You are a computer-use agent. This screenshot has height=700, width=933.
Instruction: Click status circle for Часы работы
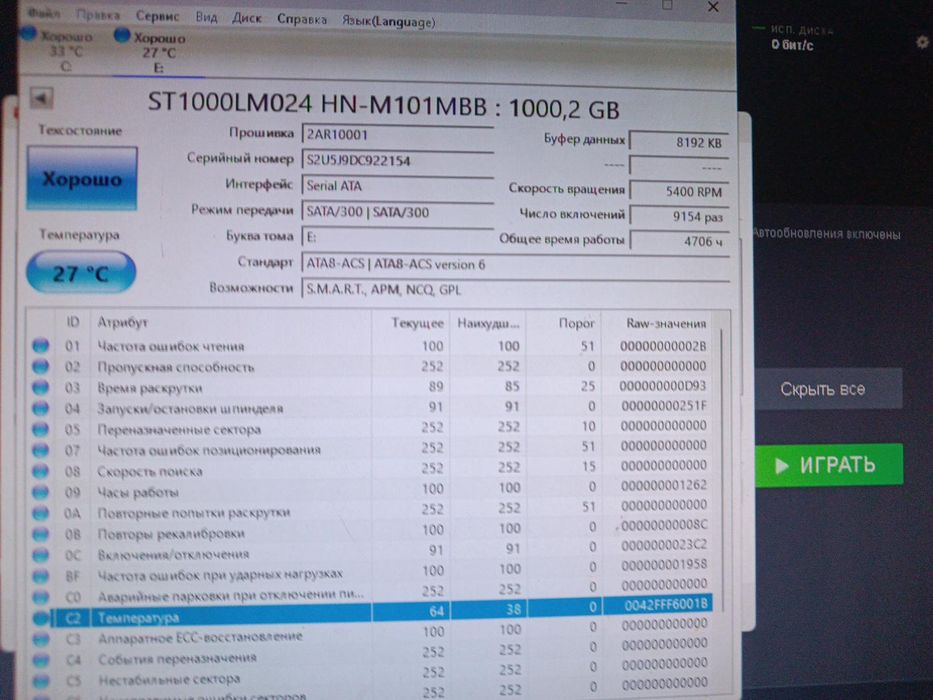[x=40, y=492]
